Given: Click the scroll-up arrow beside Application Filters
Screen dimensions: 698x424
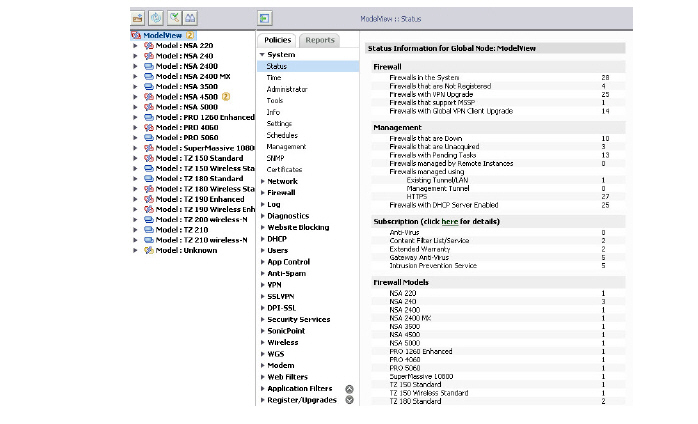Looking at the screenshot, I should [349, 389].
